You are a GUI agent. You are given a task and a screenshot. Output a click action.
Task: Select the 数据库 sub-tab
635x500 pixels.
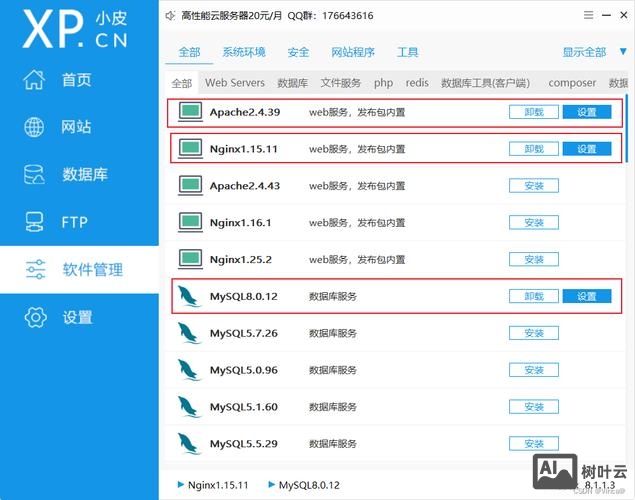tap(292, 83)
